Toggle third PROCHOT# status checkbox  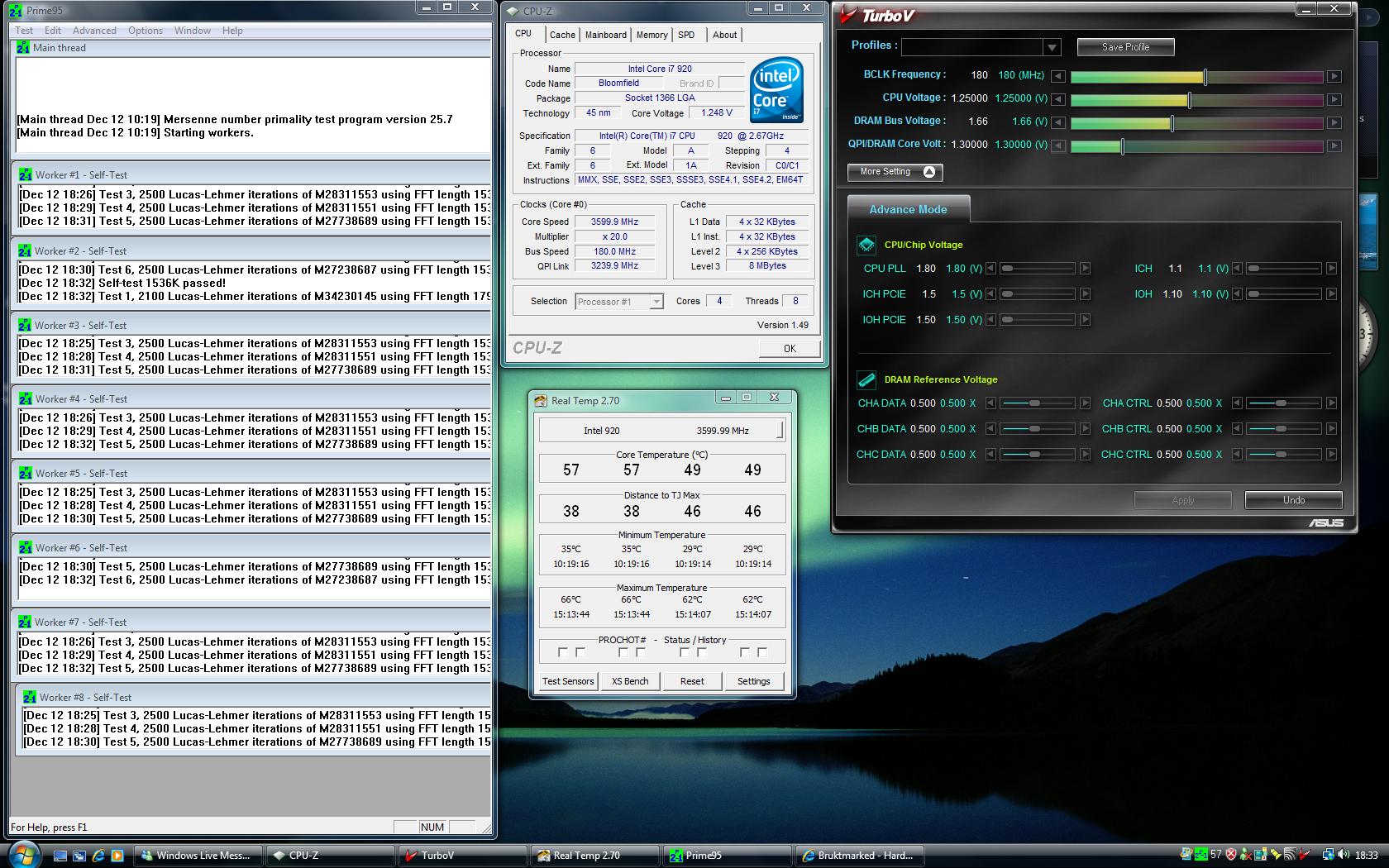pyautogui.click(x=623, y=652)
